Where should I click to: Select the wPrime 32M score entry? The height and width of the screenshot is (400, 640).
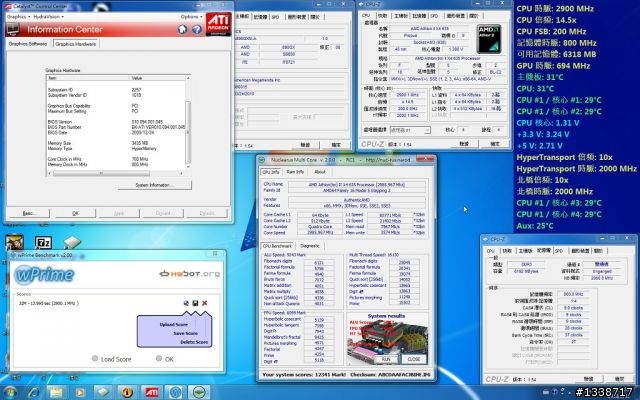(49, 303)
